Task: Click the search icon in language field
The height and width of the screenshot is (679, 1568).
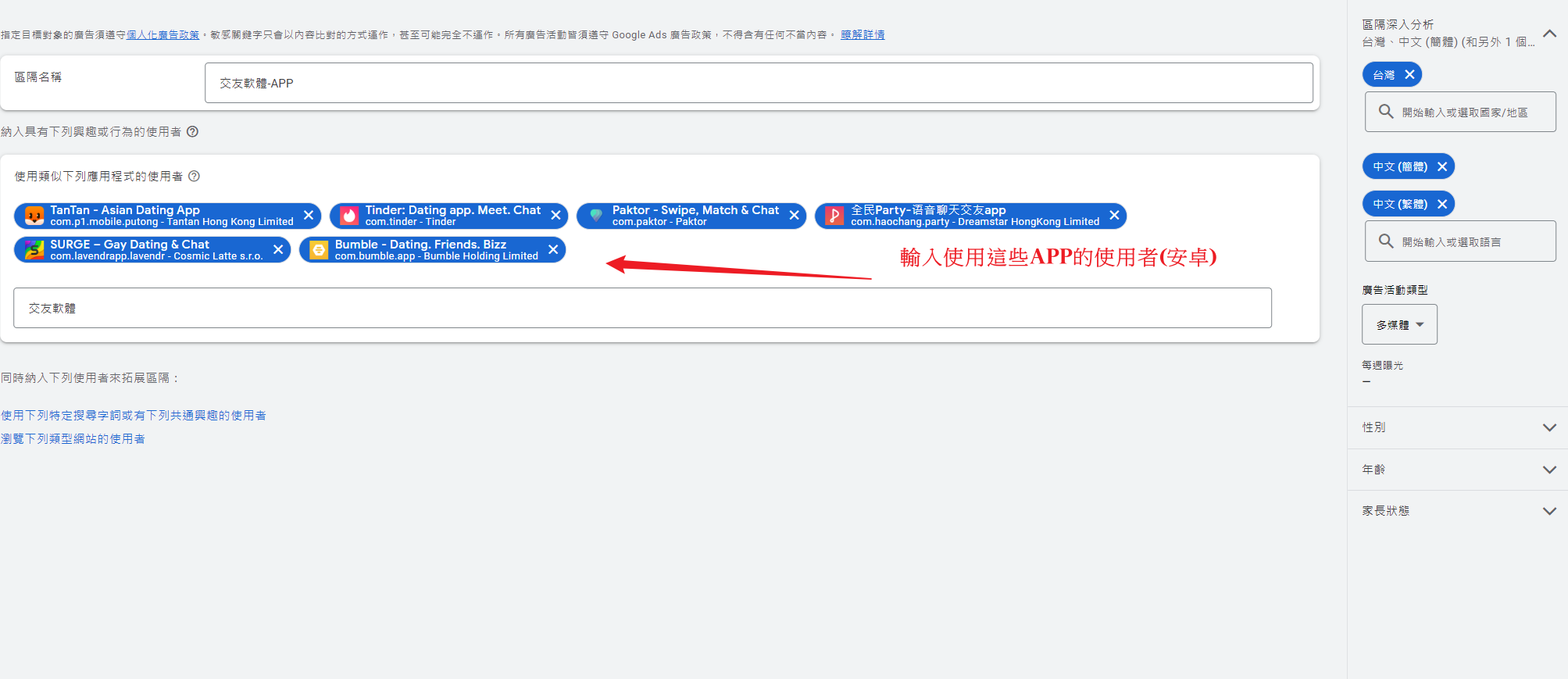Action: 1386,241
